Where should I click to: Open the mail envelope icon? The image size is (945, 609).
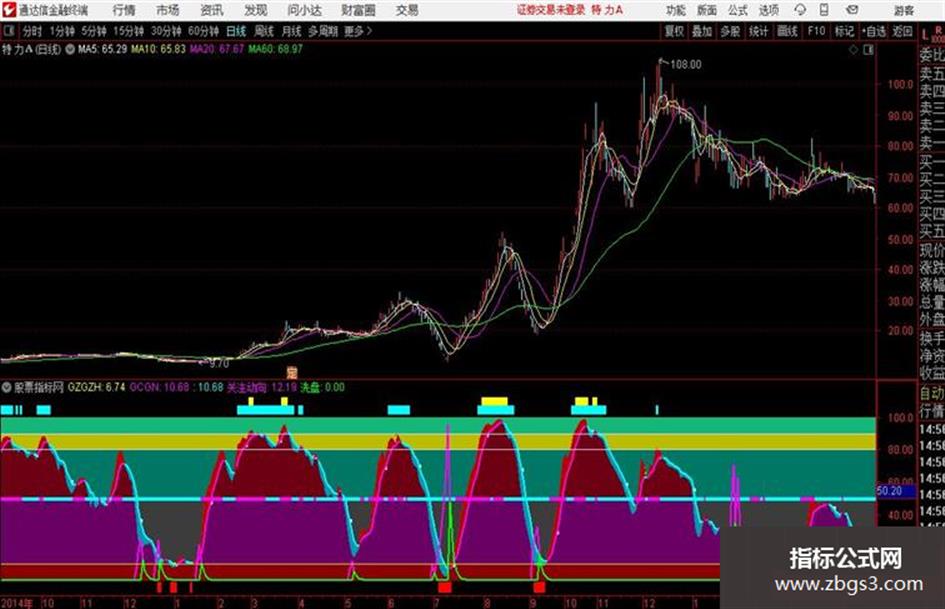(852, 10)
